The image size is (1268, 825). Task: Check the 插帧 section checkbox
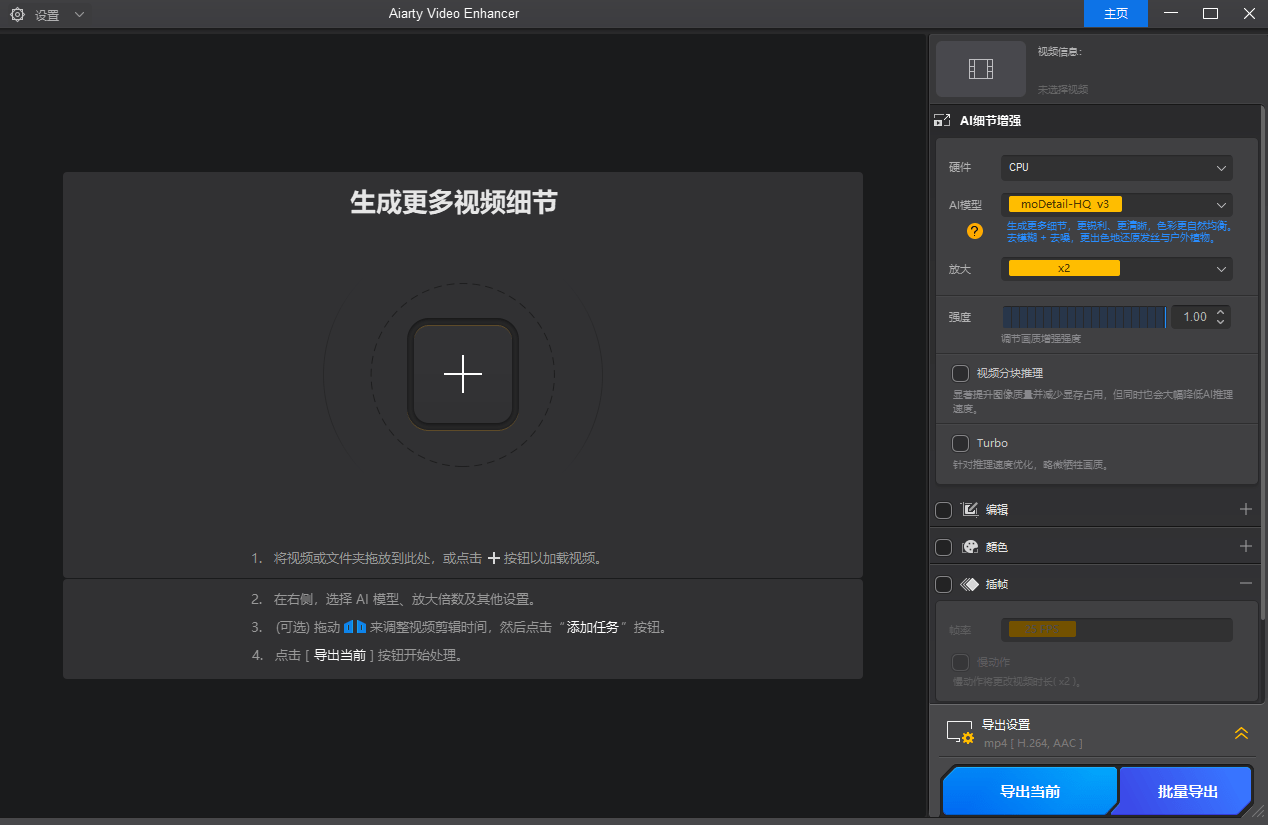(x=943, y=584)
